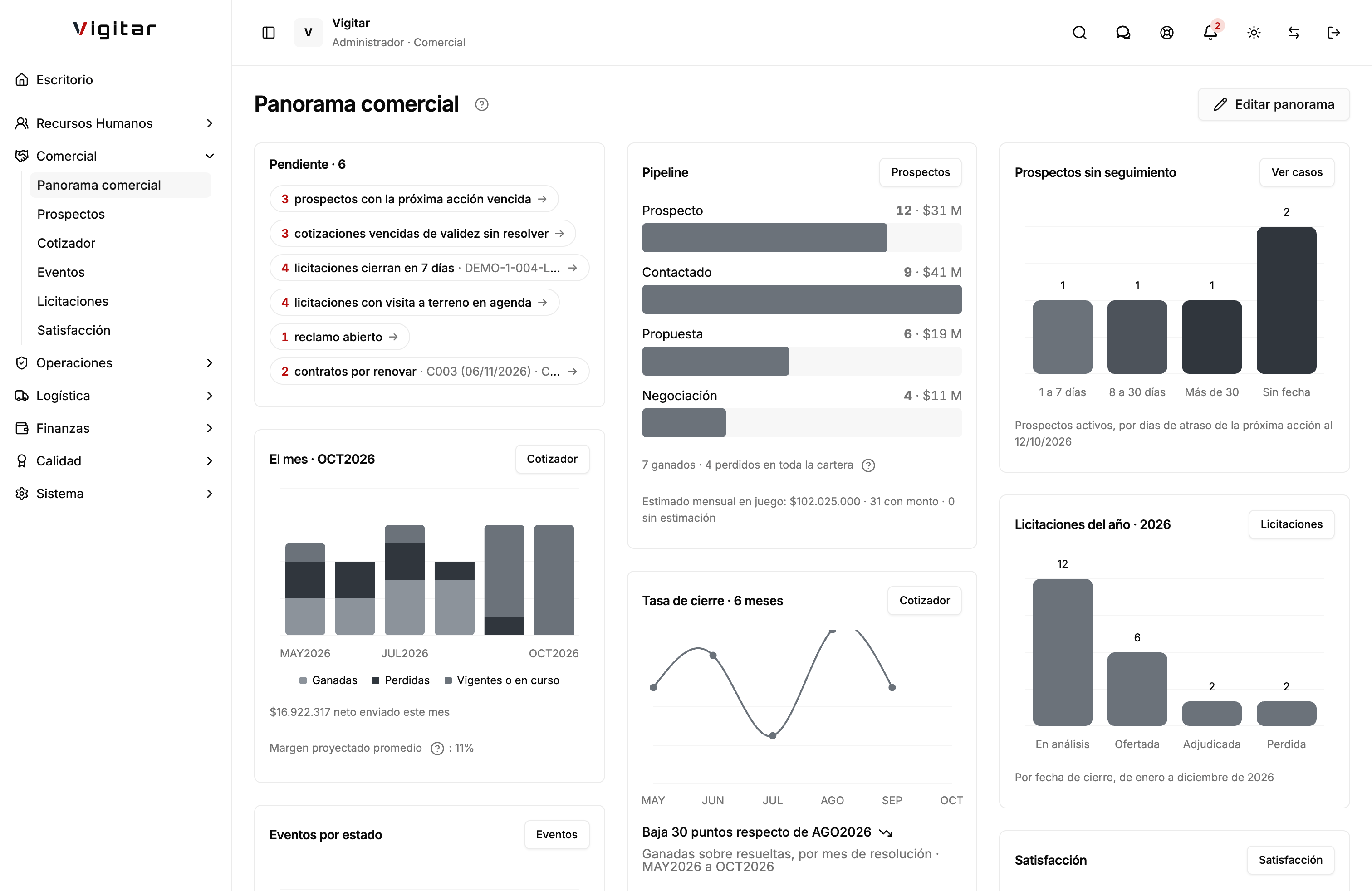This screenshot has height=891, width=1372.
Task: Open the search magnifier icon
Action: point(1079,33)
